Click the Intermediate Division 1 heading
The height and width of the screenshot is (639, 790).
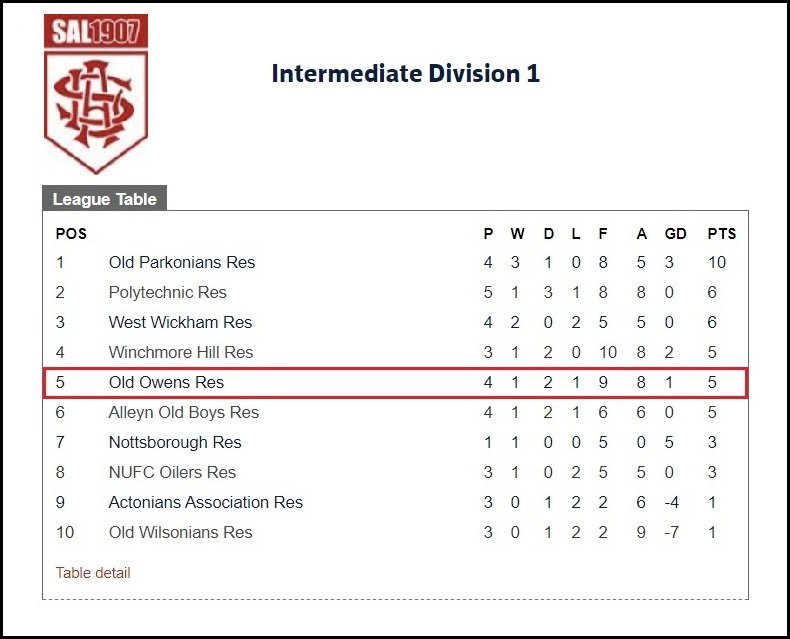point(406,74)
